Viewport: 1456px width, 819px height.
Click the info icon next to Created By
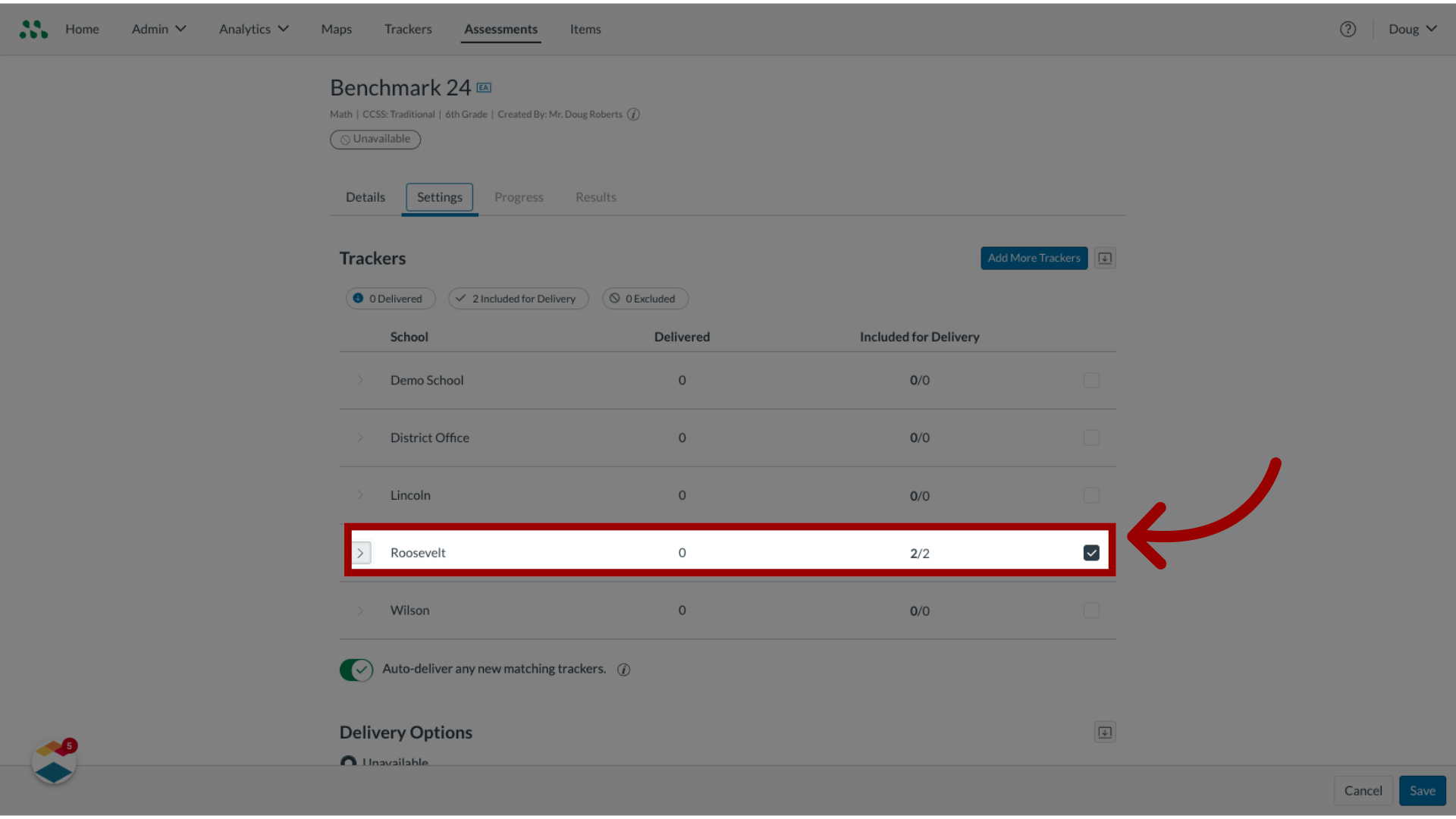pyautogui.click(x=633, y=115)
